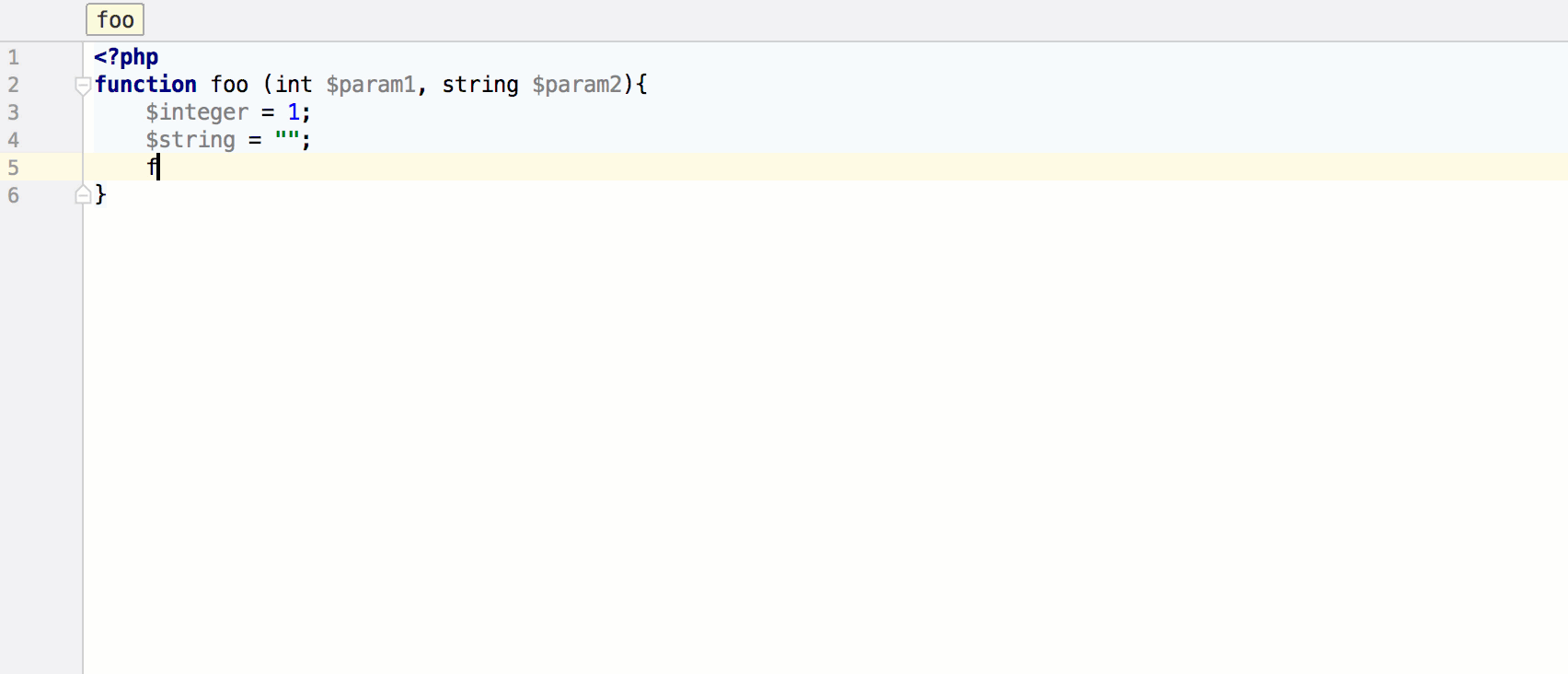
Task: Click line number 1 in the gutter
Action: tap(13, 57)
